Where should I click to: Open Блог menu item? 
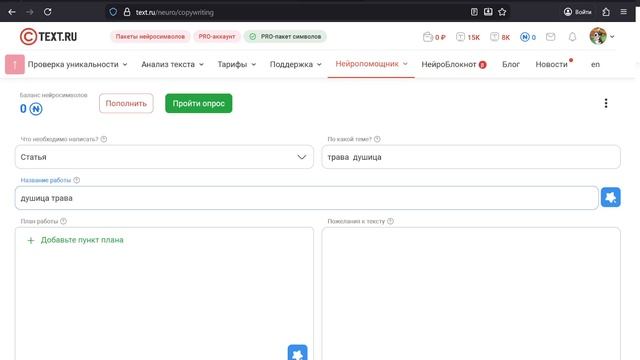511,64
